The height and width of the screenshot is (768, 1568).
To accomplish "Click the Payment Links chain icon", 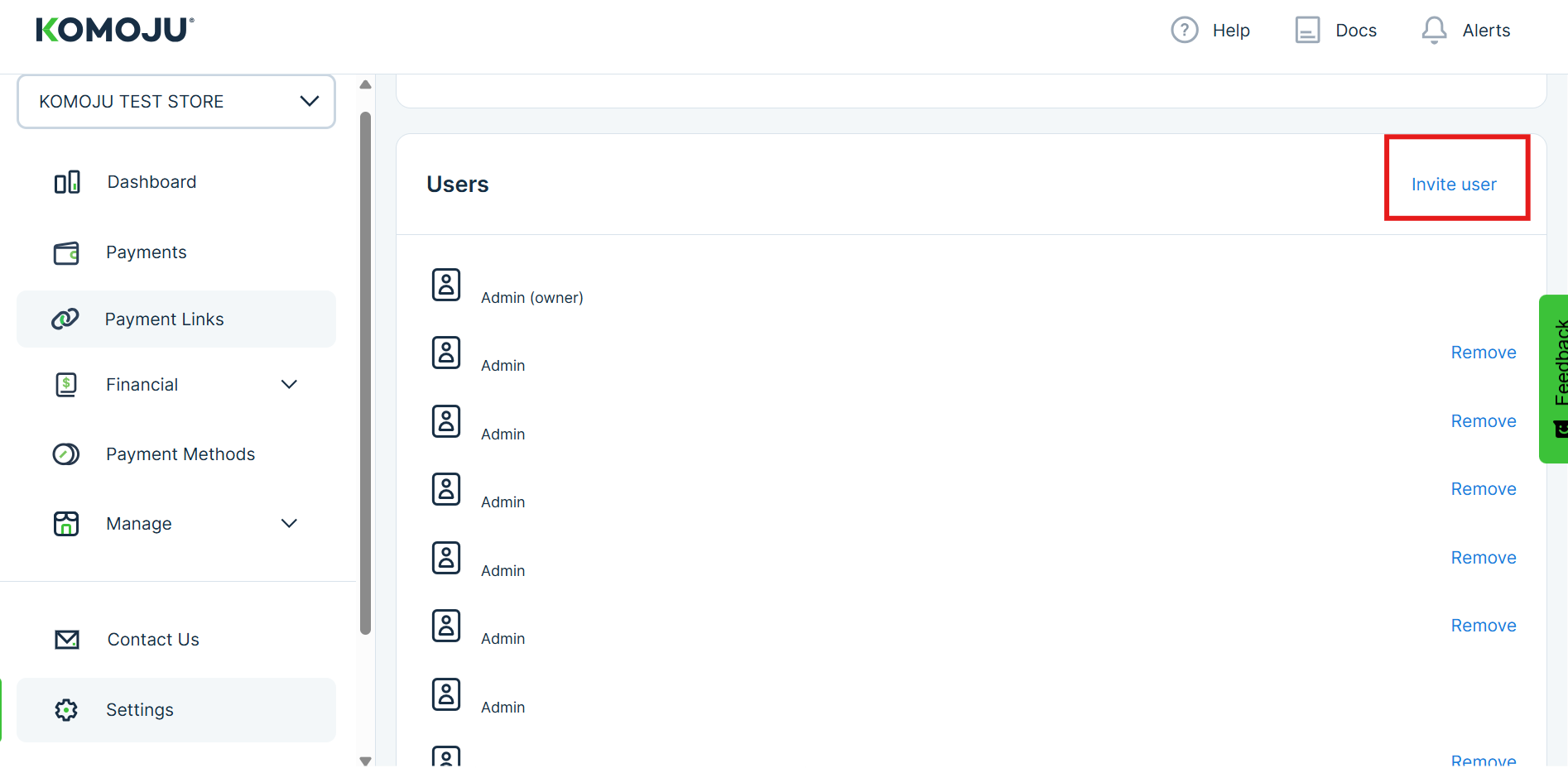I will (65, 319).
